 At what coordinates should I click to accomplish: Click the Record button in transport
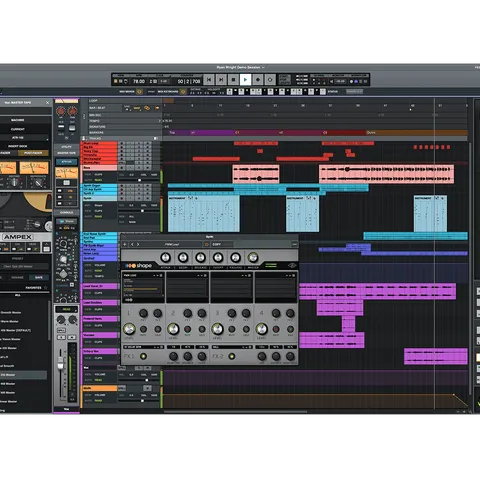click(258, 80)
